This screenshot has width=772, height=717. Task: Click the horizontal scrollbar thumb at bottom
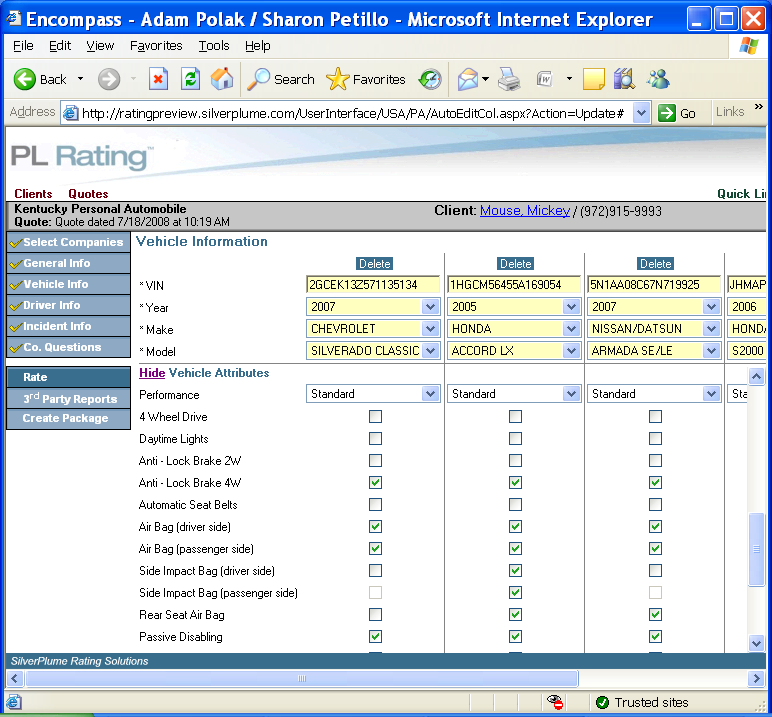(300, 679)
